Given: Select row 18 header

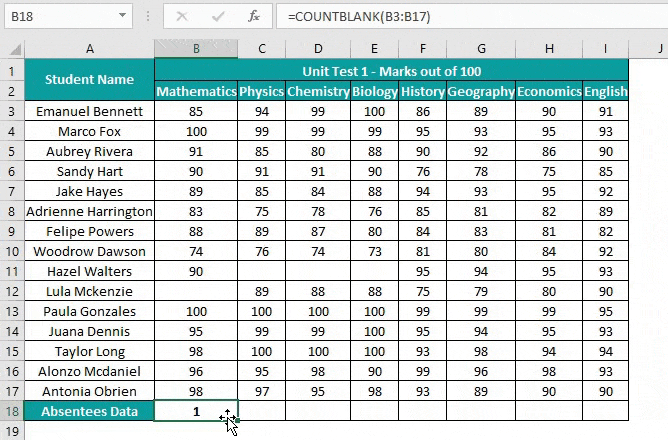Looking at the screenshot, I should (12, 411).
